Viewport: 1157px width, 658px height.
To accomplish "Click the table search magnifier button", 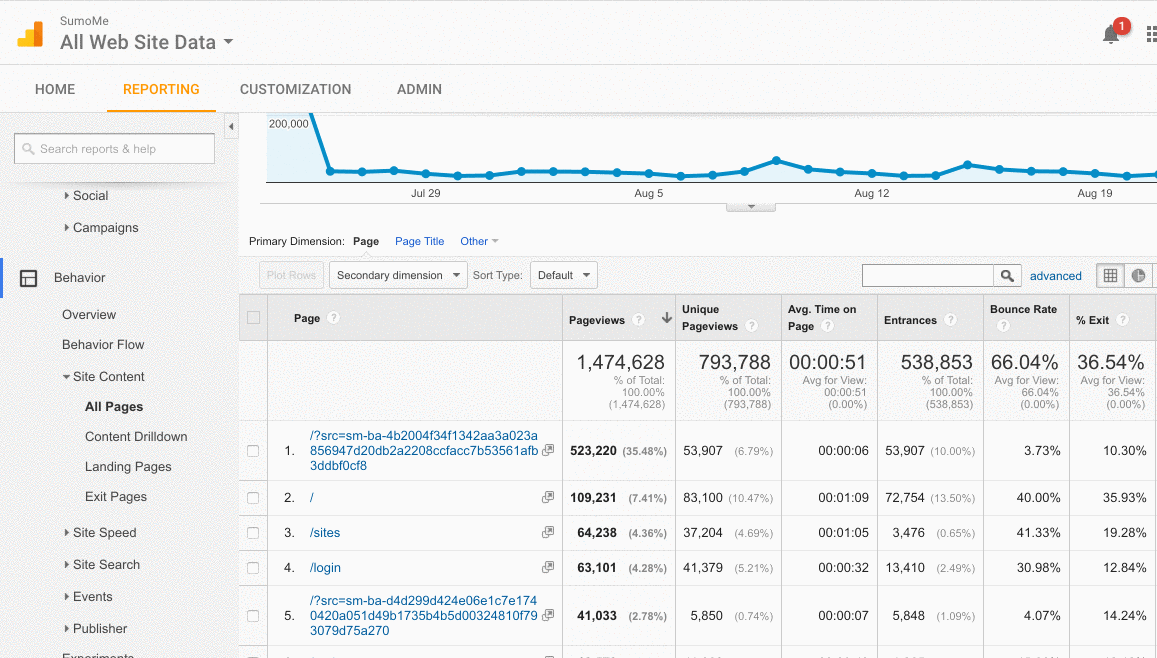I will point(1007,276).
